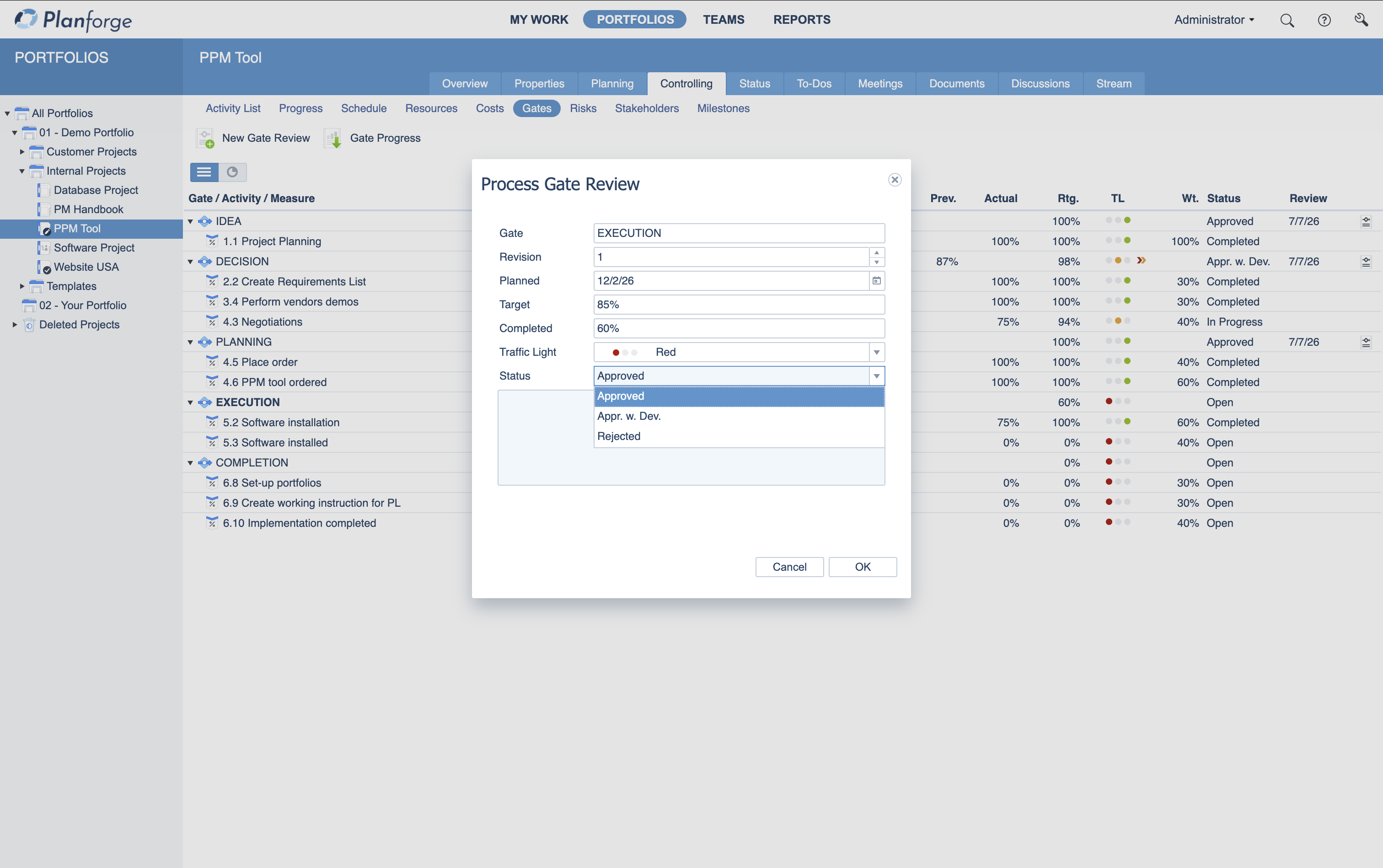Image resolution: width=1383 pixels, height=868 pixels.
Task: Click the Website USA project icon
Action: point(43,267)
